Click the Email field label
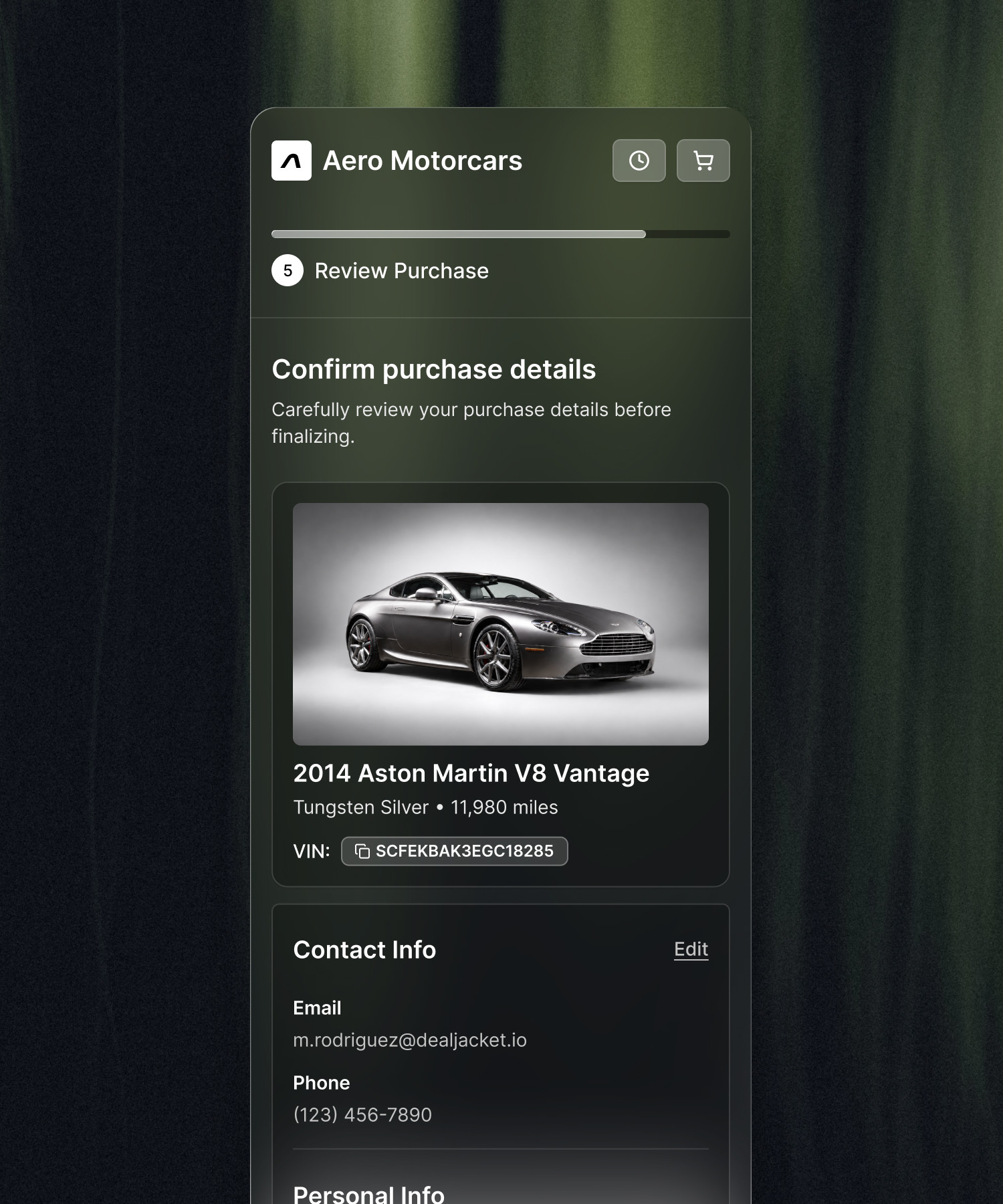This screenshot has height=1204, width=1003. coord(317,1008)
